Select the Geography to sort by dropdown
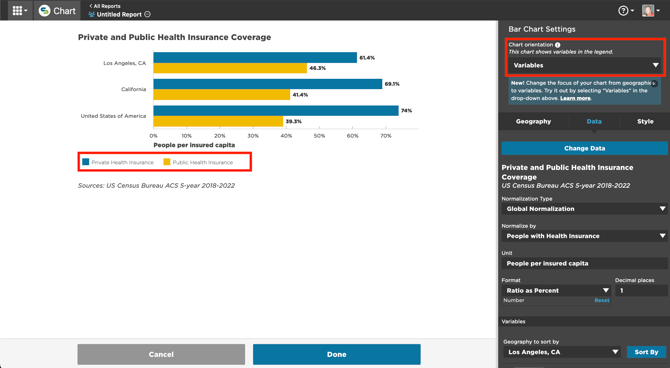670x368 pixels. click(561, 352)
